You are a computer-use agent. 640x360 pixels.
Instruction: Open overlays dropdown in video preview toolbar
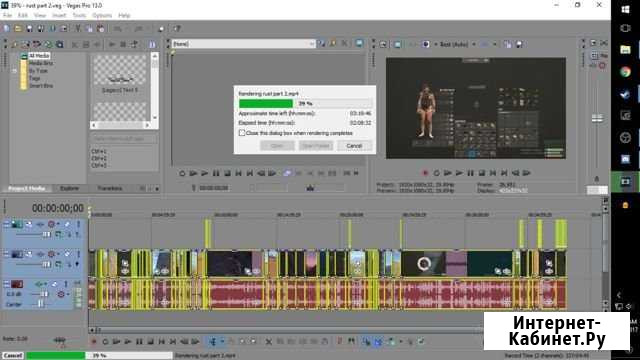click(x=495, y=44)
